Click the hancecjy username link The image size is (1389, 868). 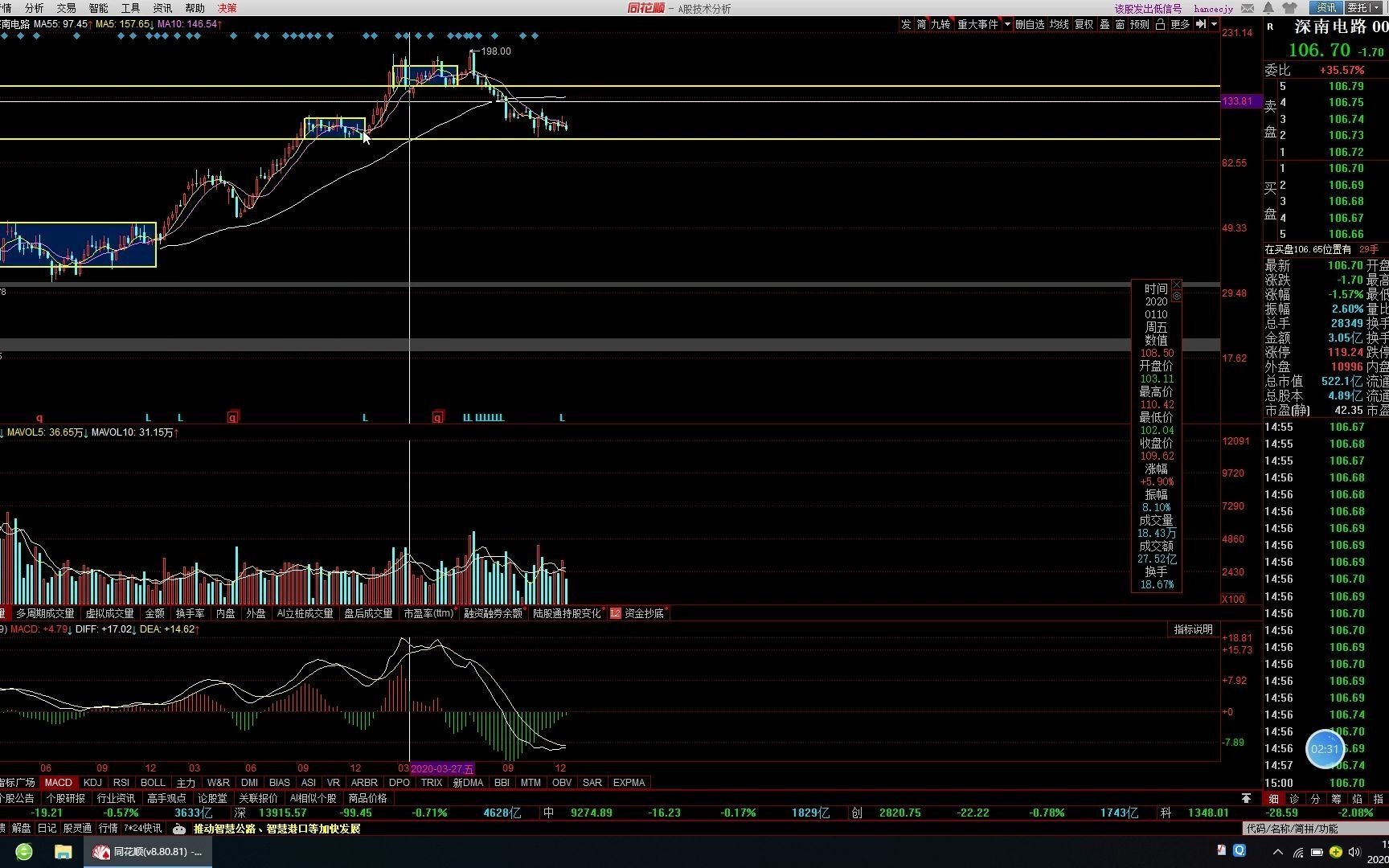point(1213,9)
